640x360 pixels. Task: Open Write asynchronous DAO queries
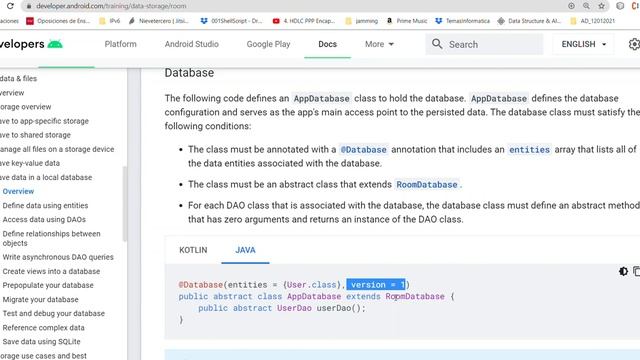click(58, 257)
